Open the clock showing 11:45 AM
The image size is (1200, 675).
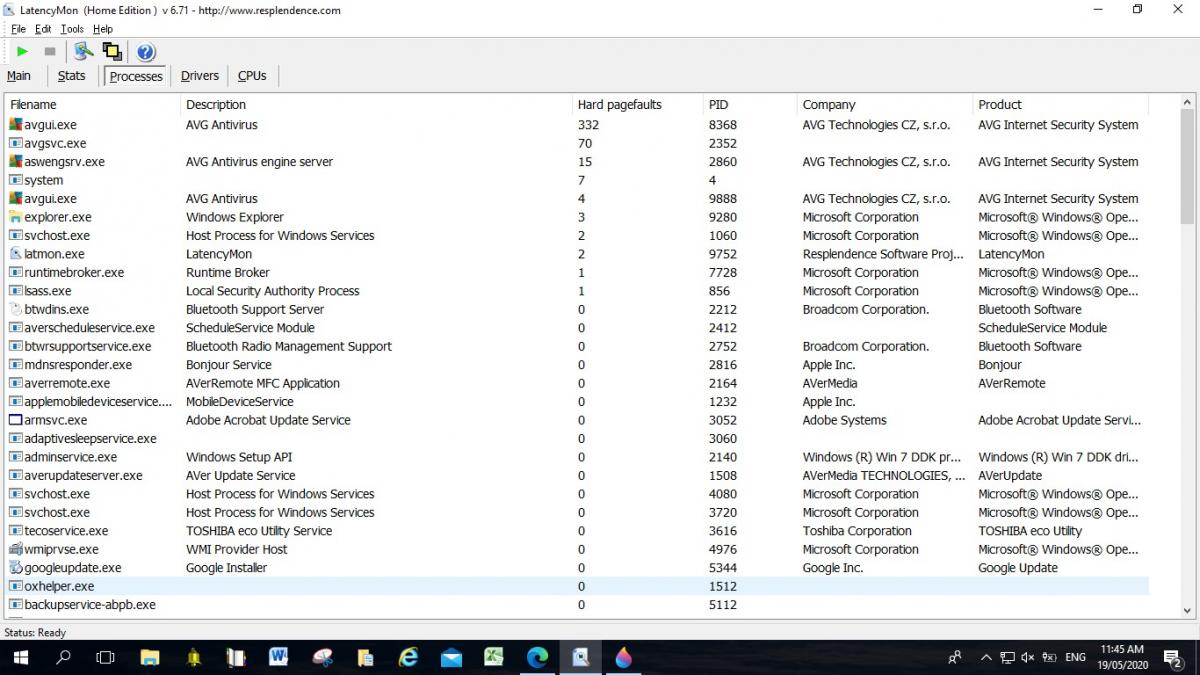tap(1122, 657)
